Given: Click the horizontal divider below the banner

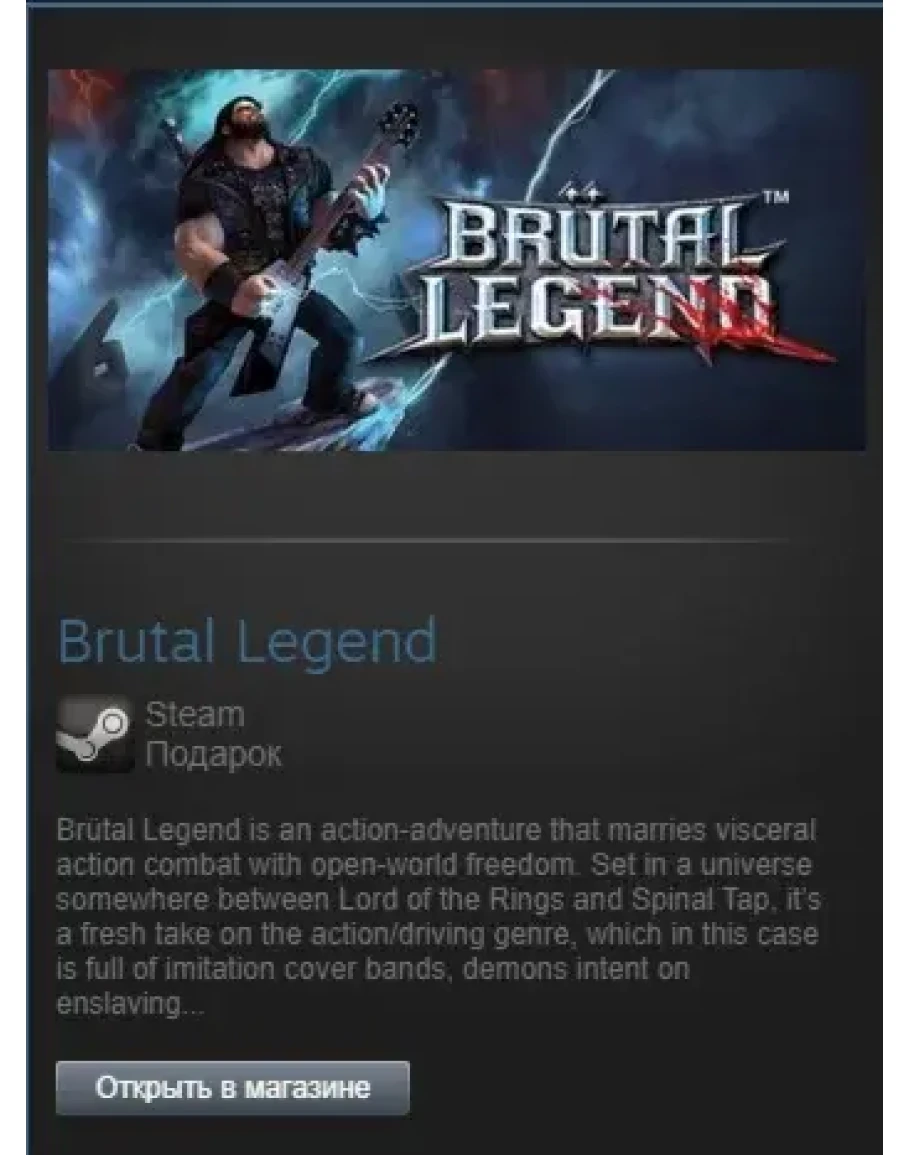Looking at the screenshot, I should tap(427, 540).
